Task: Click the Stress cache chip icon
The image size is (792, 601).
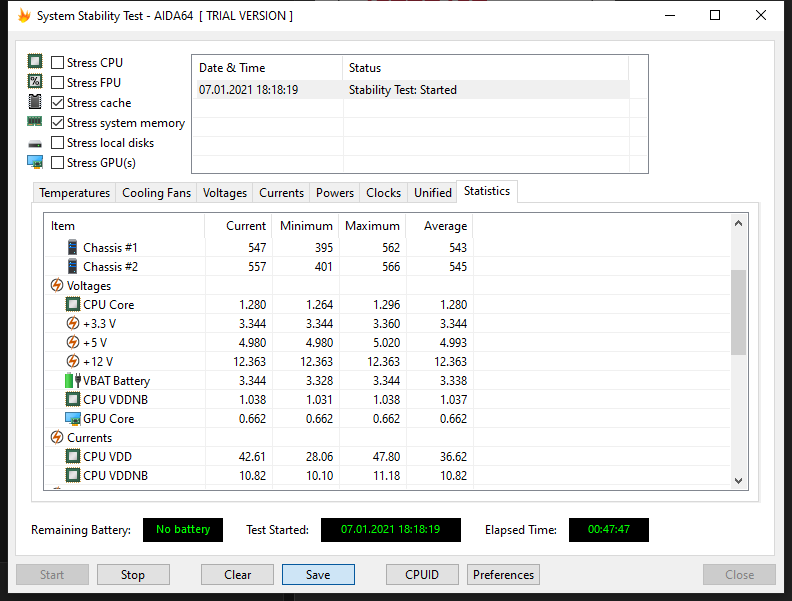Action: (x=35, y=102)
